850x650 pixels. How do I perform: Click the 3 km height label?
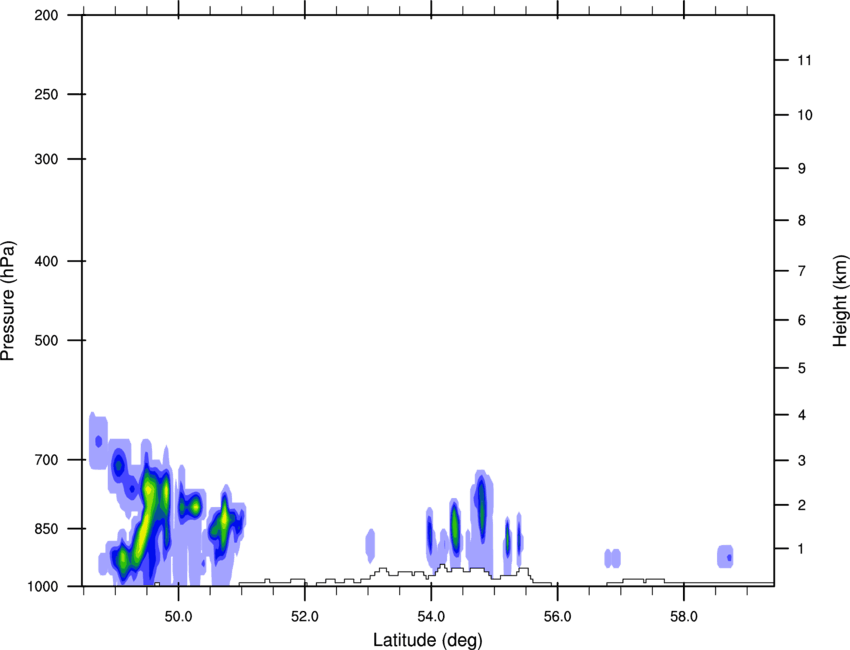click(802, 461)
